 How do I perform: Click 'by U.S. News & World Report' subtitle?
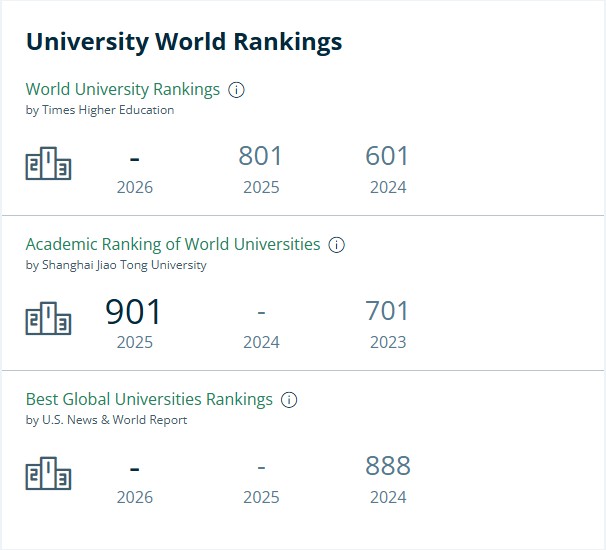[x=106, y=420]
